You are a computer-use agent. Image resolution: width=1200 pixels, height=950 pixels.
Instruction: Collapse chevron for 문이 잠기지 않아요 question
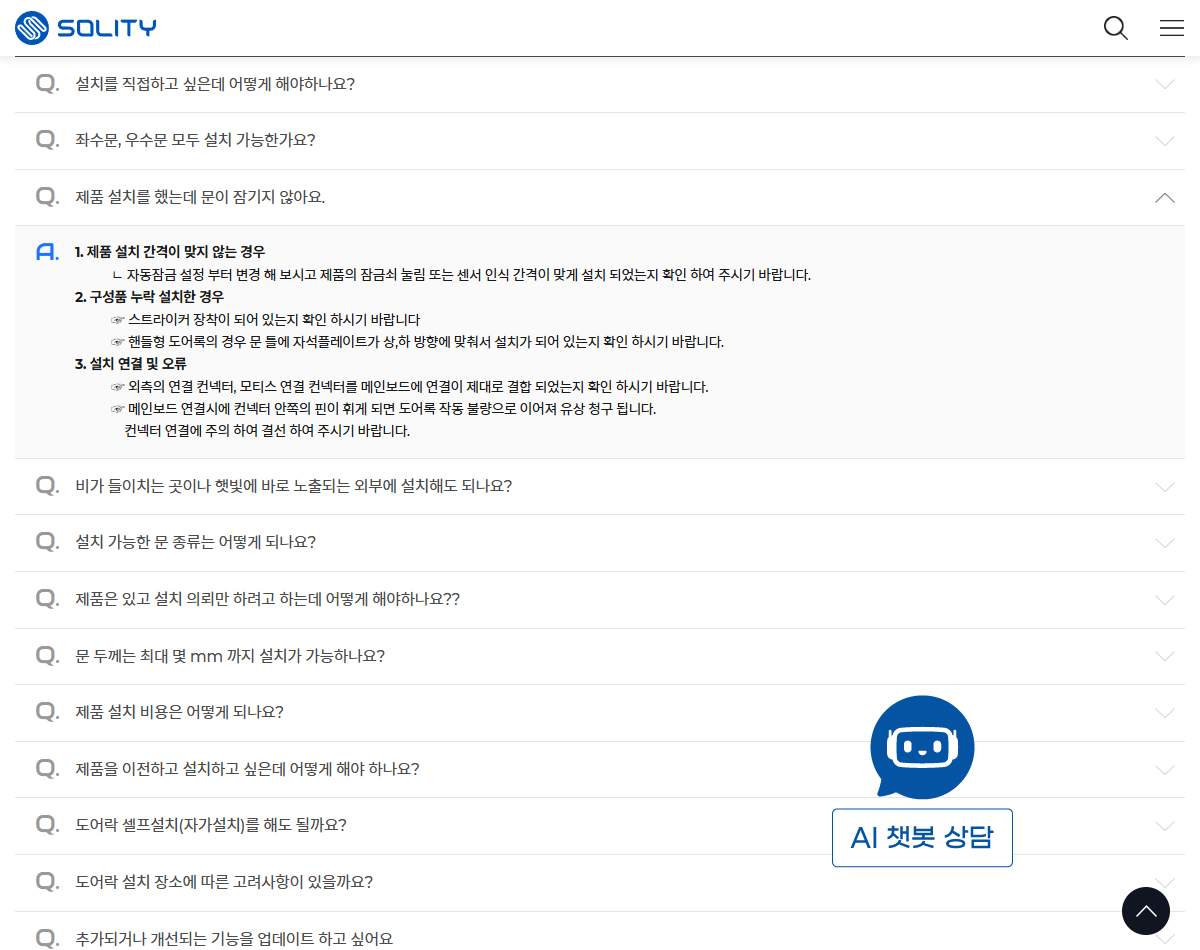(1165, 198)
